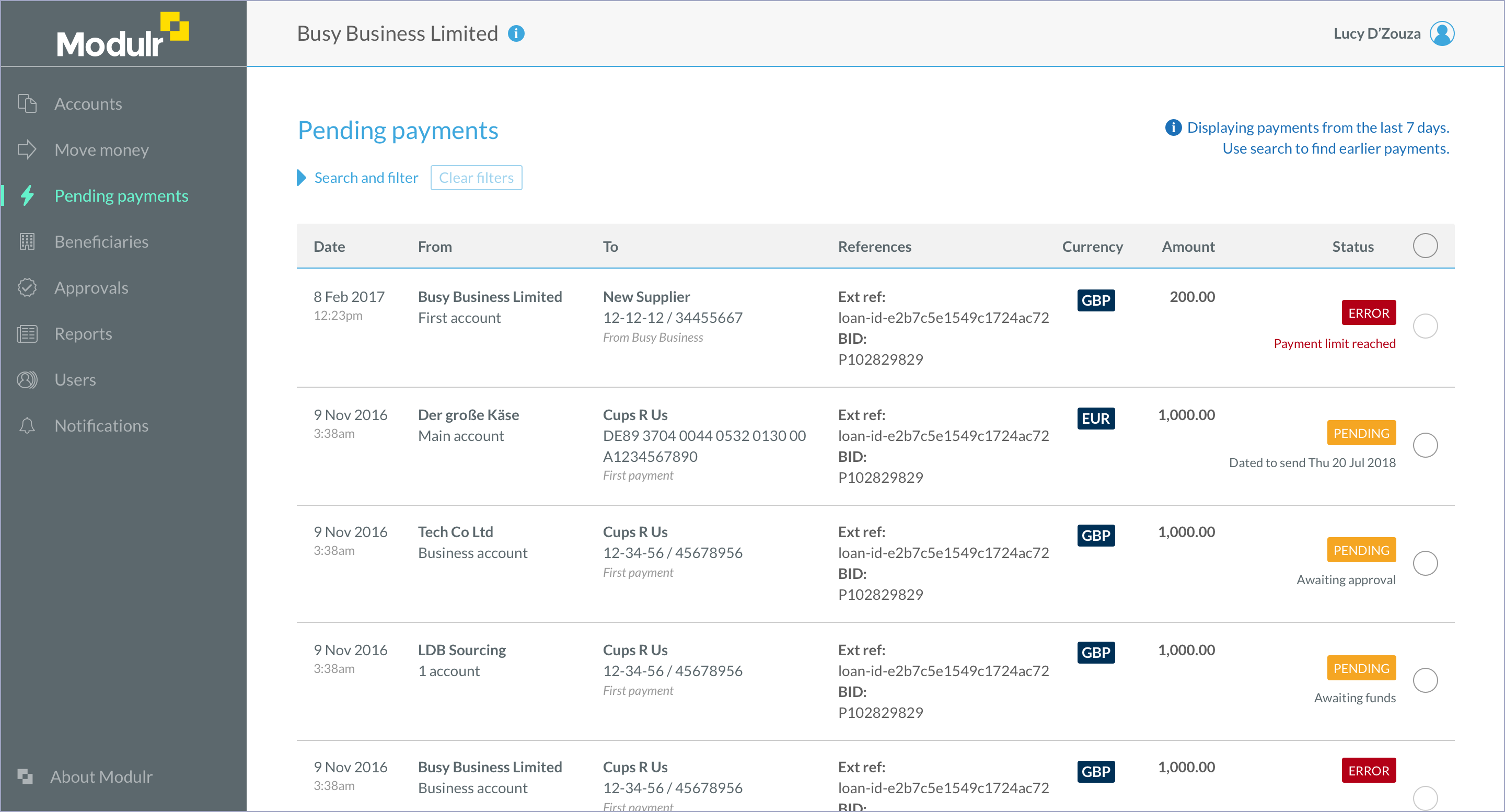This screenshot has width=1505, height=812.
Task: Click the Move money arrow icon
Action: (27, 149)
